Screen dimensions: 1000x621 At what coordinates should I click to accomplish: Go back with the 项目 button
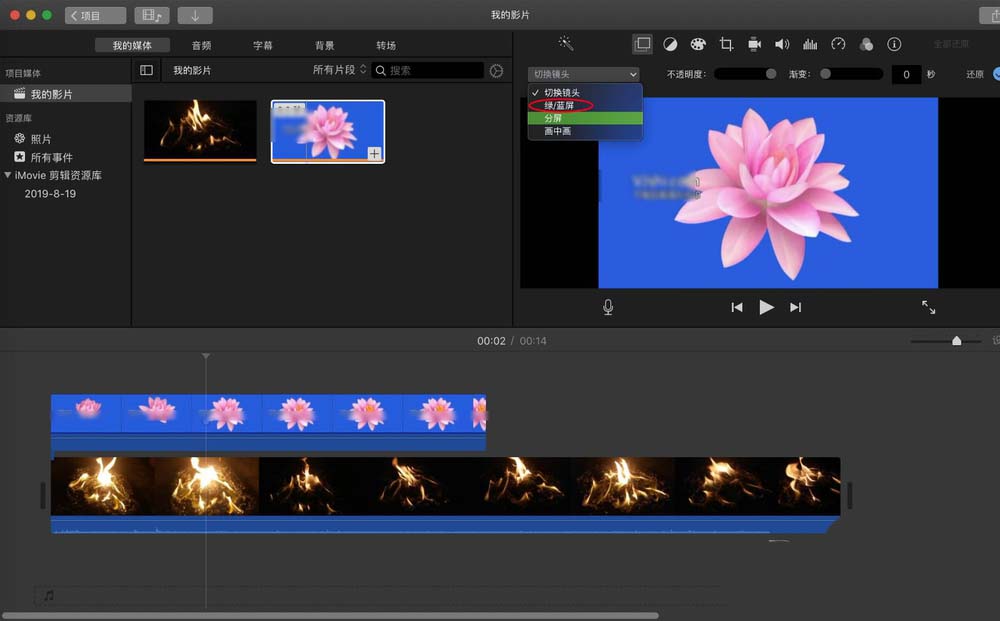point(96,16)
